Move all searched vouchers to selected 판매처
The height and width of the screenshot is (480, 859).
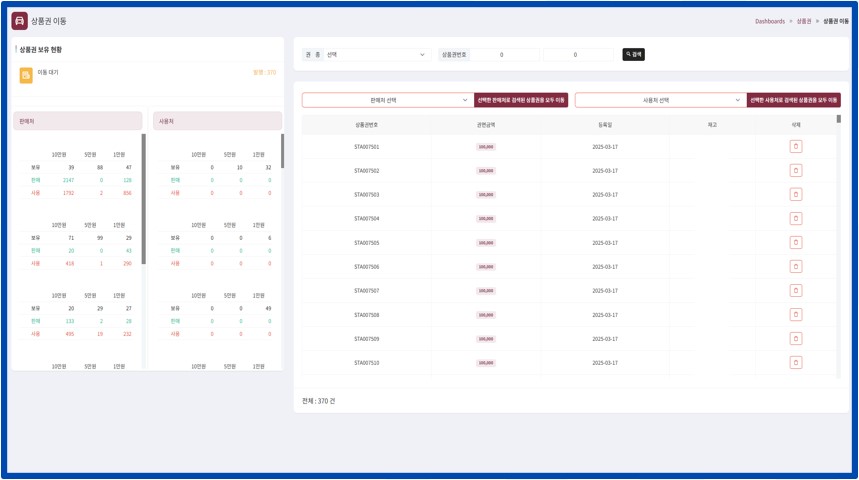coord(521,100)
